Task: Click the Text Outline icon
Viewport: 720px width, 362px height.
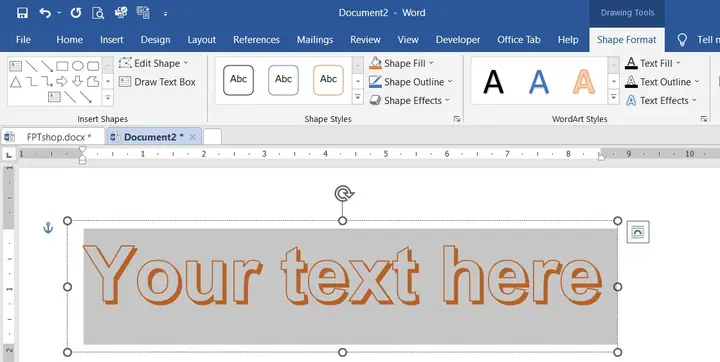Action: [631, 82]
